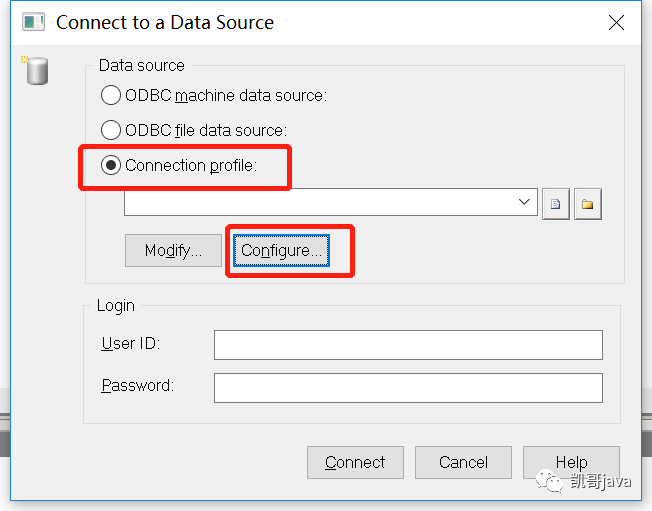652x511 pixels.
Task: Click the connection profile file select icon
Action: click(x=556, y=204)
